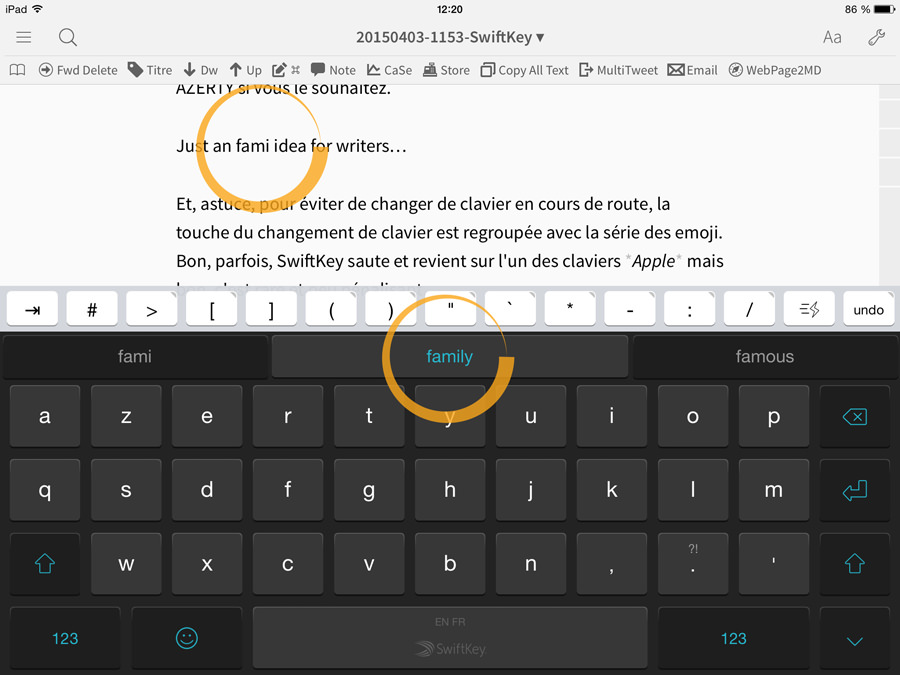Tap the SwiftKey space bar
The width and height of the screenshot is (900, 675).
450,638
